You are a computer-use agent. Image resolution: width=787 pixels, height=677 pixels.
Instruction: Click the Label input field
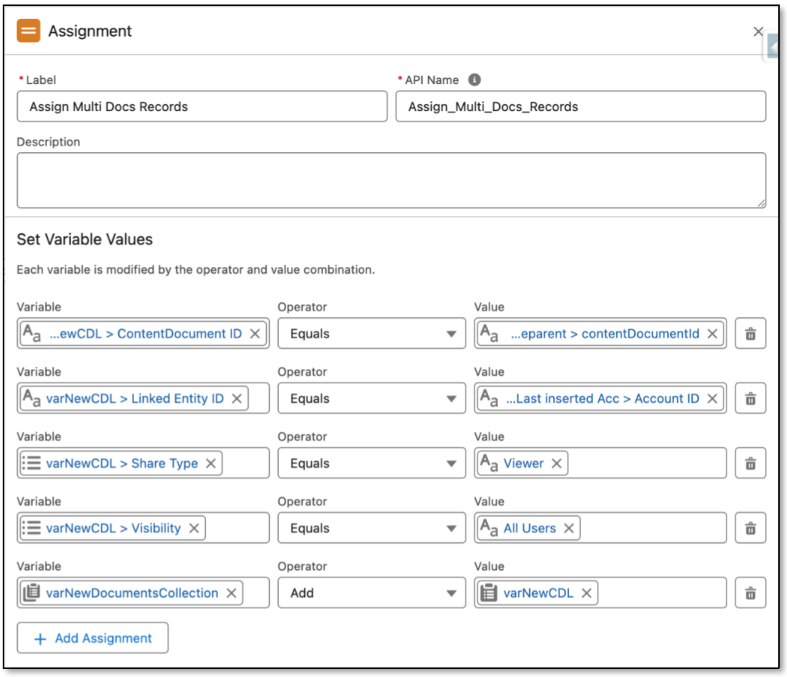(201, 107)
